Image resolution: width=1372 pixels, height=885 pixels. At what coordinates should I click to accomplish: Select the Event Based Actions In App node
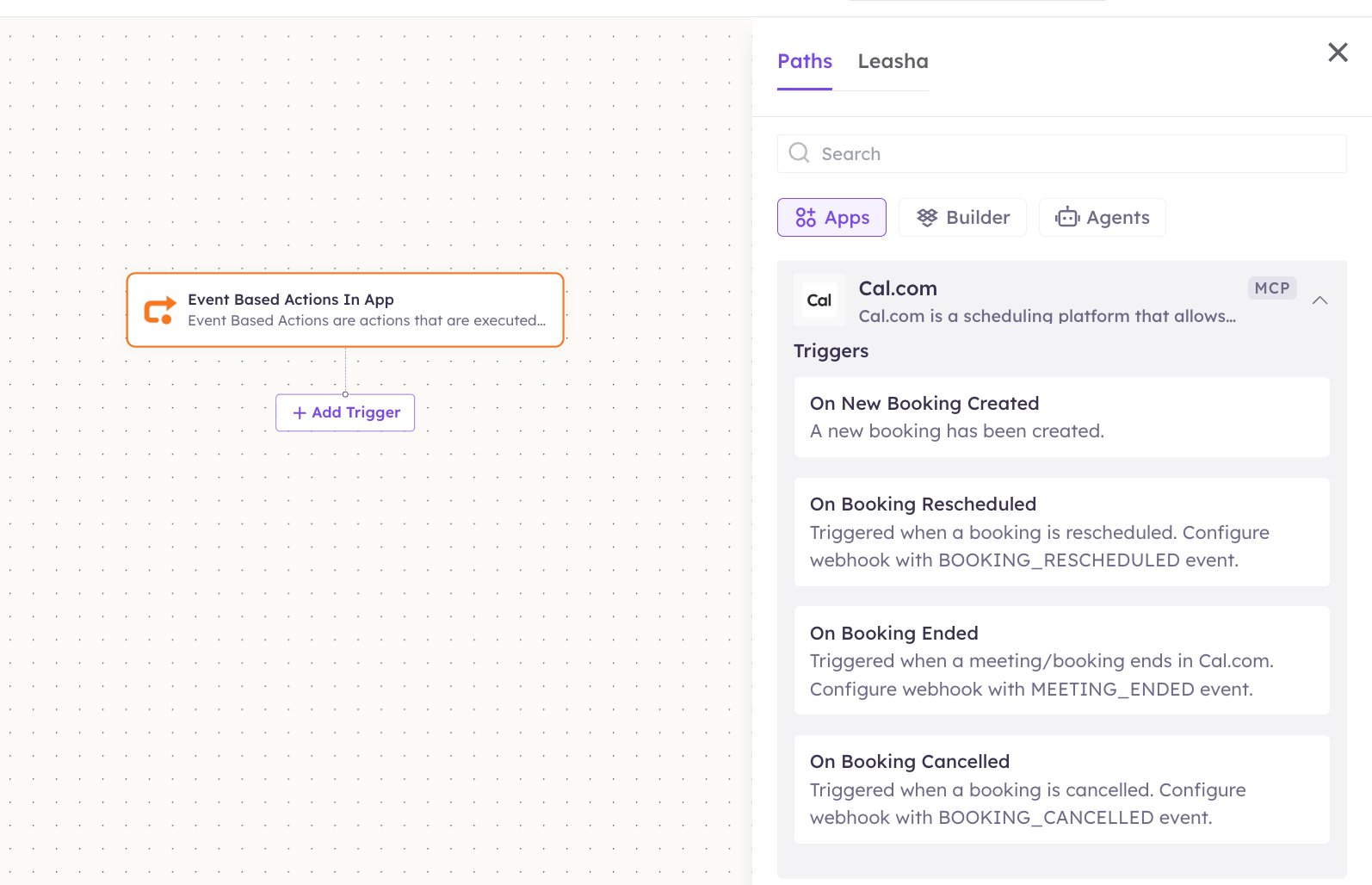coord(345,310)
